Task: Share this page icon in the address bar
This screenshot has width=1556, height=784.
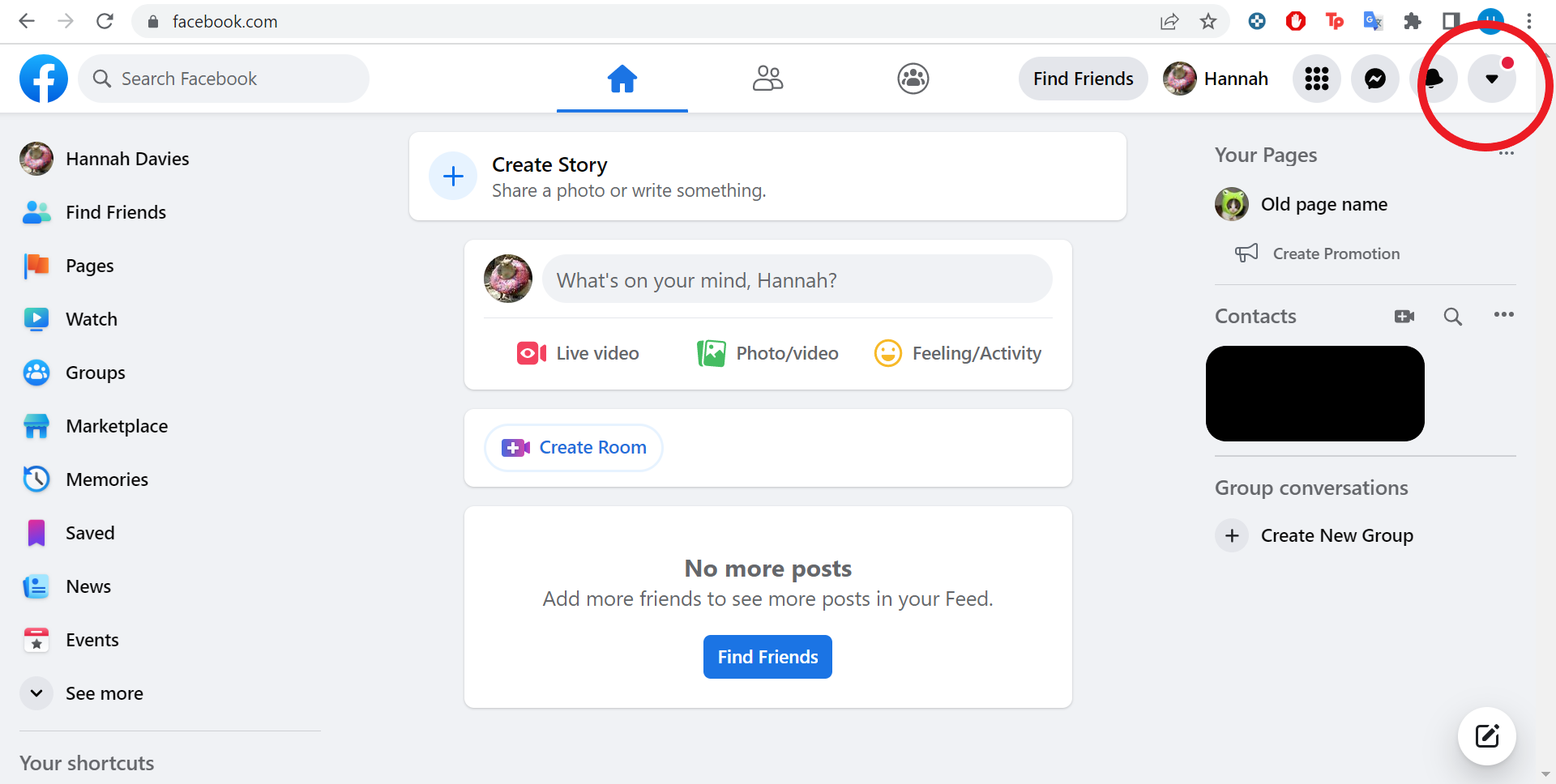Action: coord(1169,21)
